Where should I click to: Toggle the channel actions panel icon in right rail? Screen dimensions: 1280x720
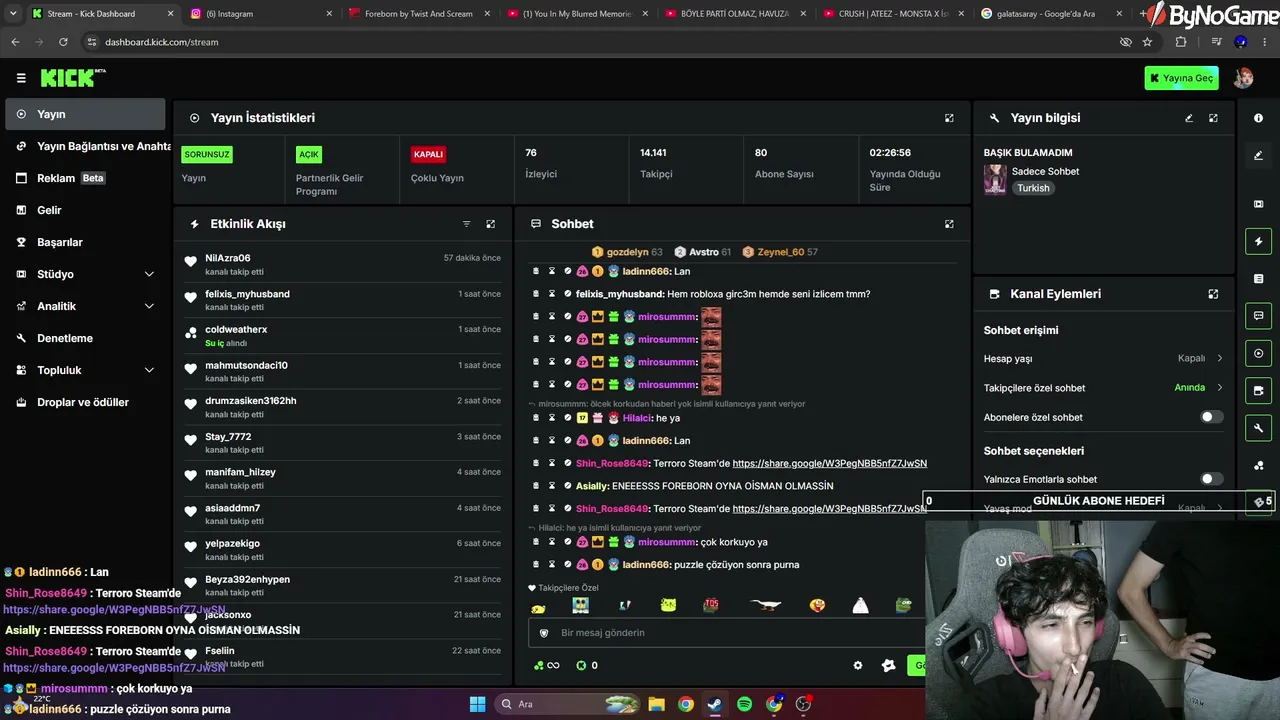[1258, 390]
